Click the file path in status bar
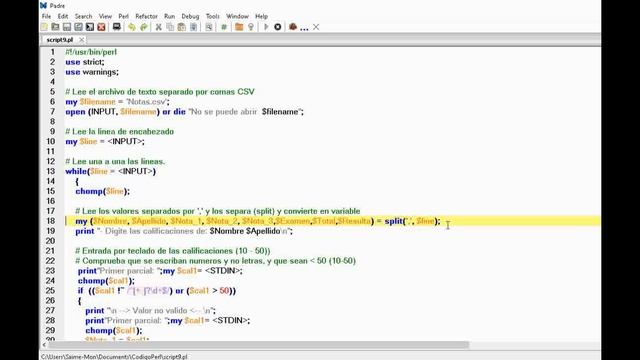 tap(114, 357)
